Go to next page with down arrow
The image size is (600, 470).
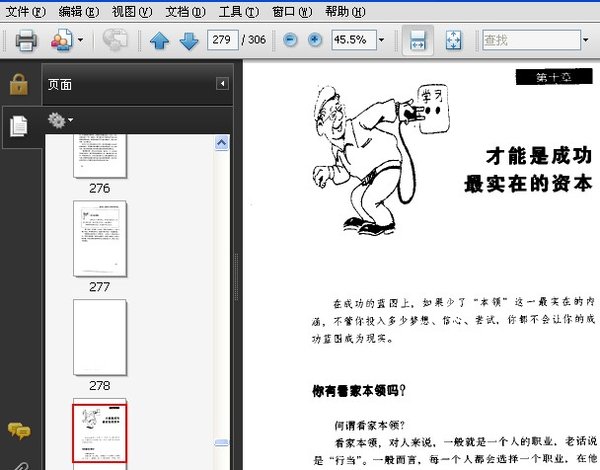(189, 40)
